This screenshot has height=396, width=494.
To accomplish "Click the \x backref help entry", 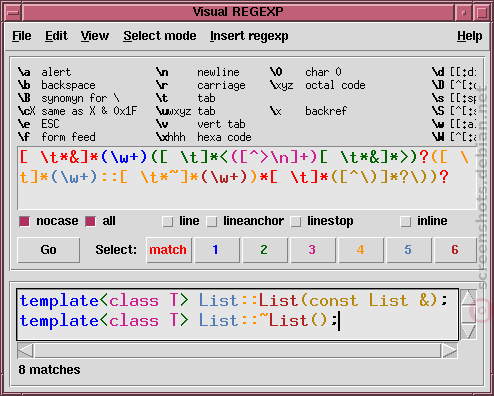I will [x=309, y=111].
